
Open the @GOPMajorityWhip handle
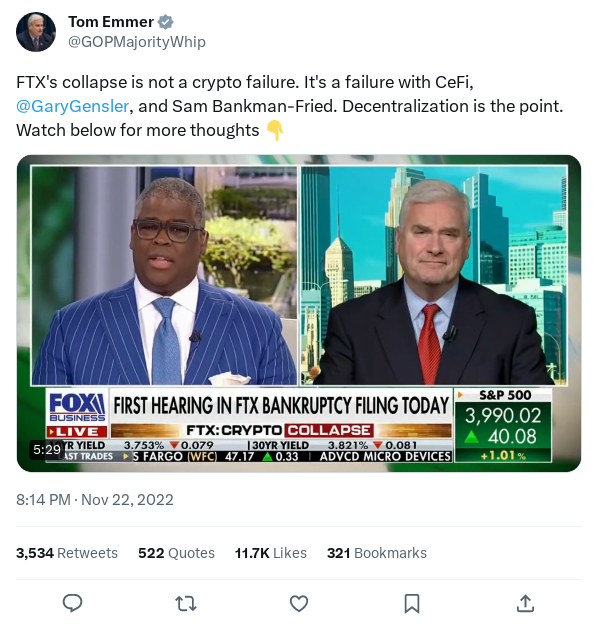pos(137,42)
